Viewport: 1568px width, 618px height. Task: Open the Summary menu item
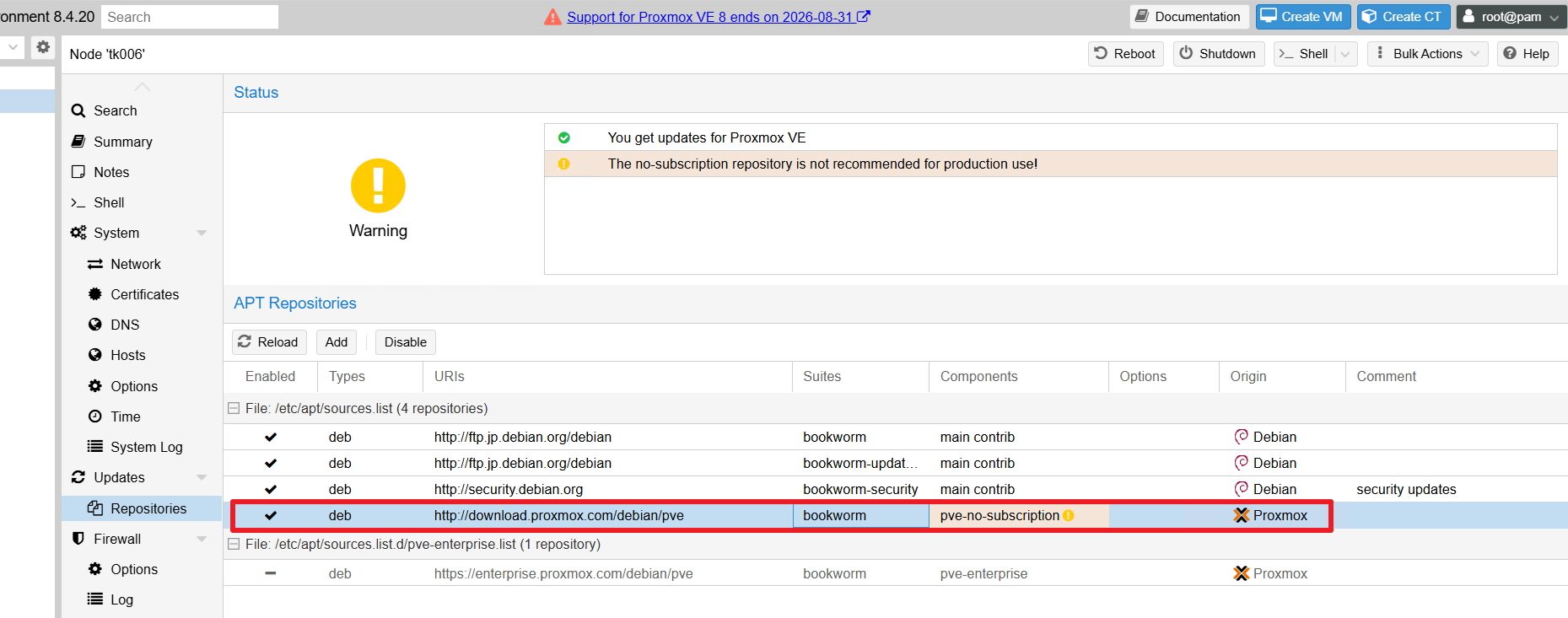122,142
